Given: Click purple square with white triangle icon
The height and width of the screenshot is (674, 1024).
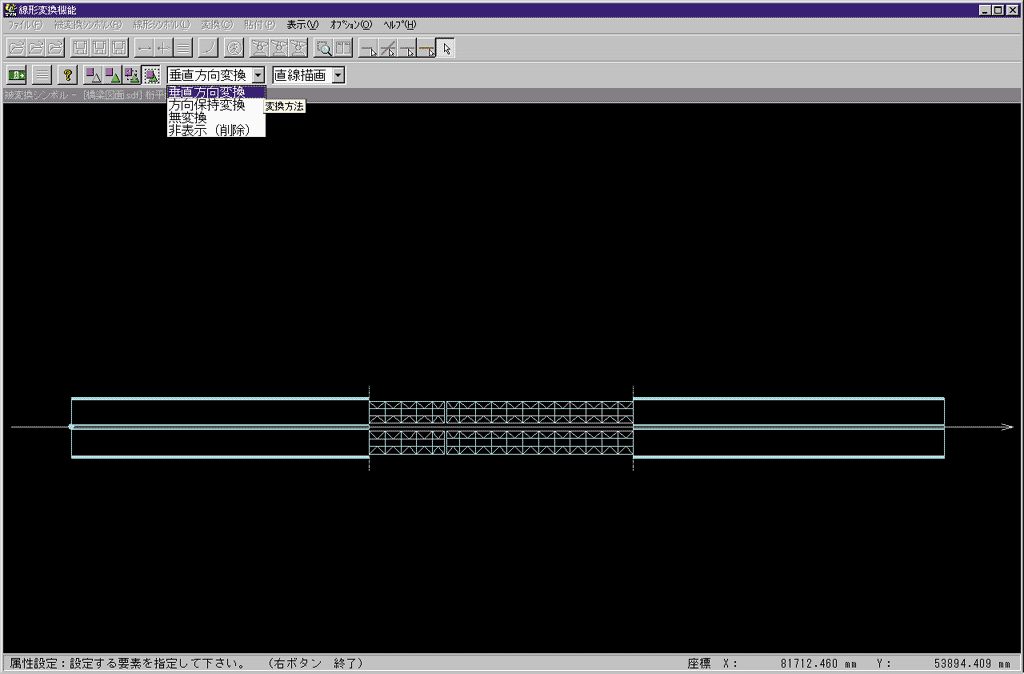Looking at the screenshot, I should (93, 75).
